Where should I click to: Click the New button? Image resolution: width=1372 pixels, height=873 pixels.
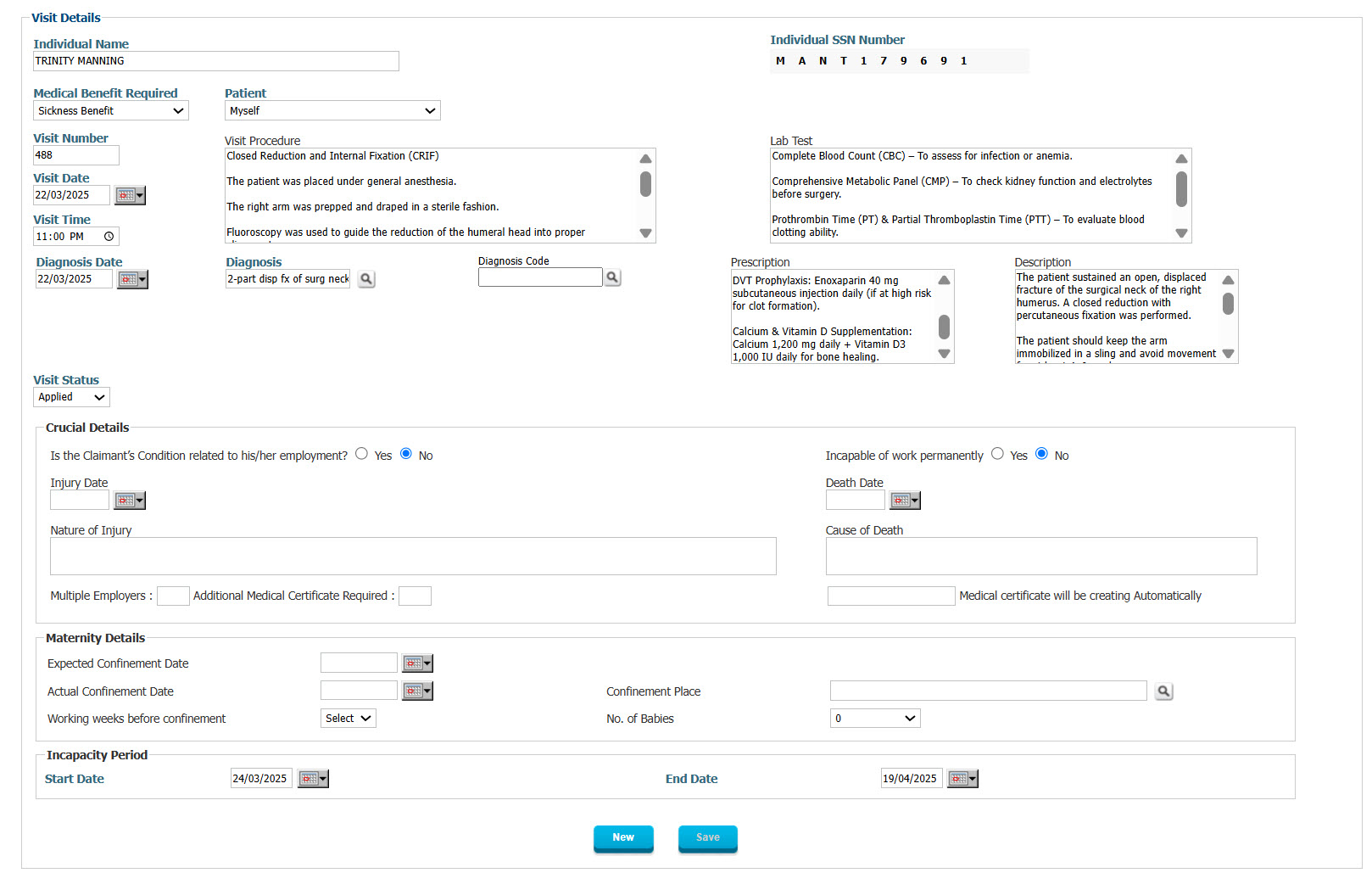tap(623, 838)
